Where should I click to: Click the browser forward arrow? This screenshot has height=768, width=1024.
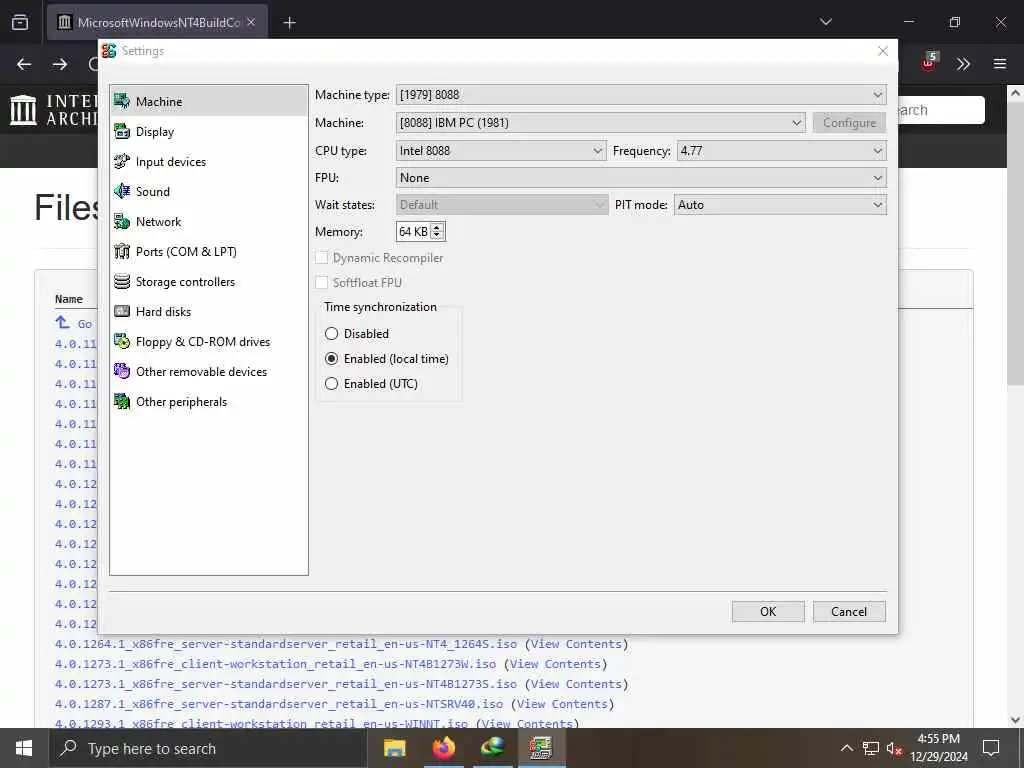pos(59,64)
